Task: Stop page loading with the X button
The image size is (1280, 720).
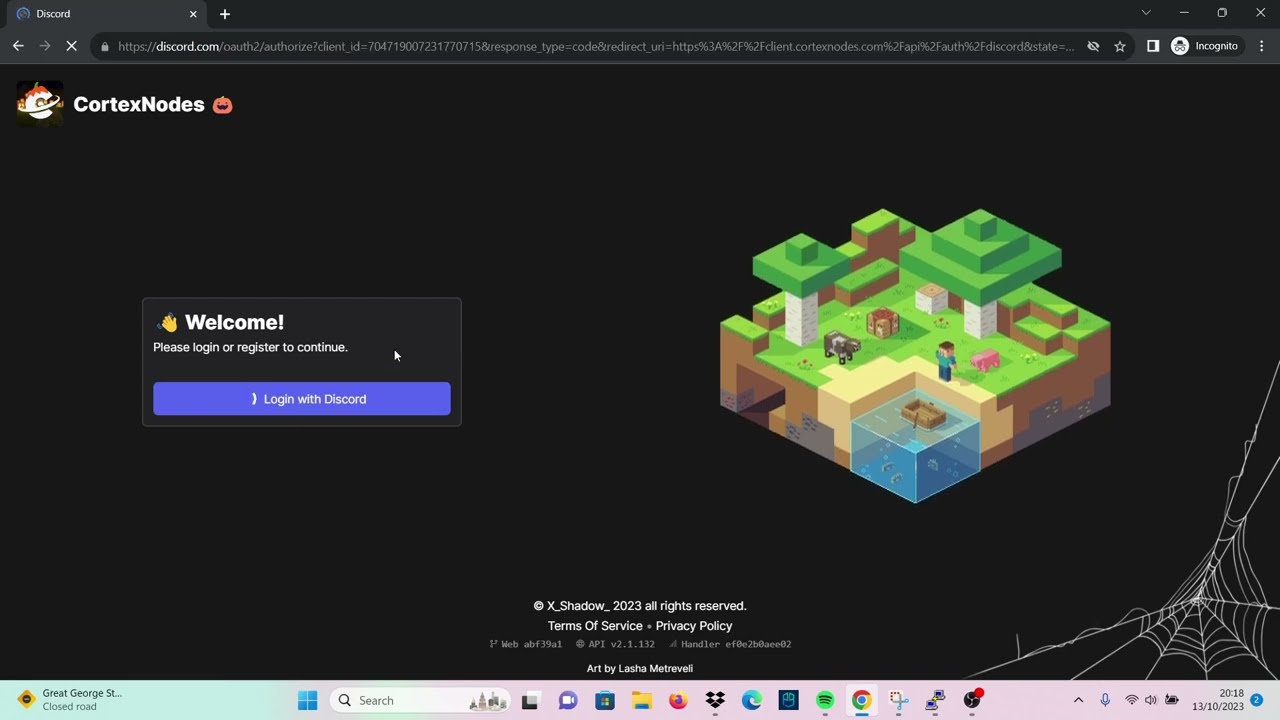Action: (x=72, y=46)
